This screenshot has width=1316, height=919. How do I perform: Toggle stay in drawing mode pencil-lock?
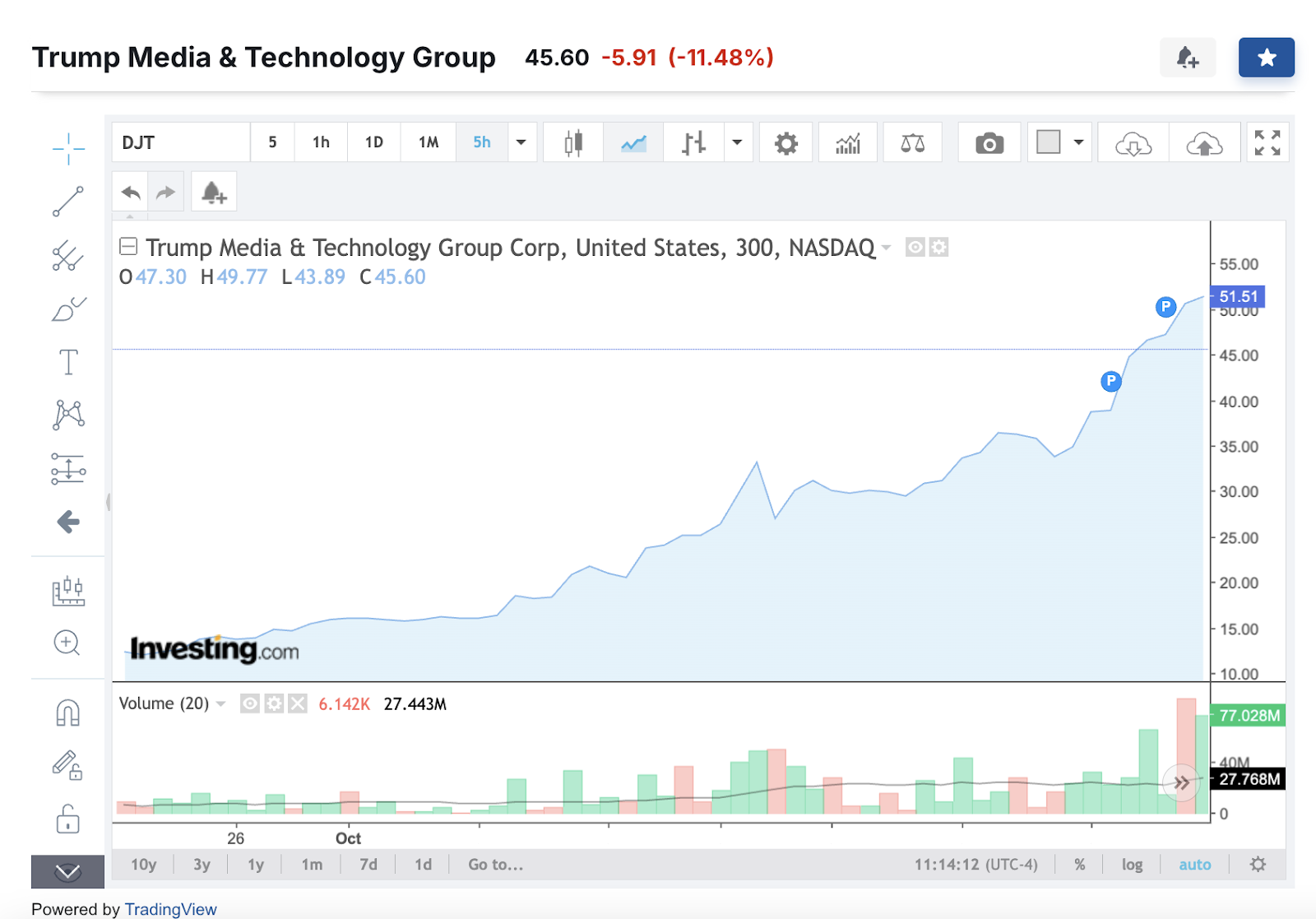67,765
